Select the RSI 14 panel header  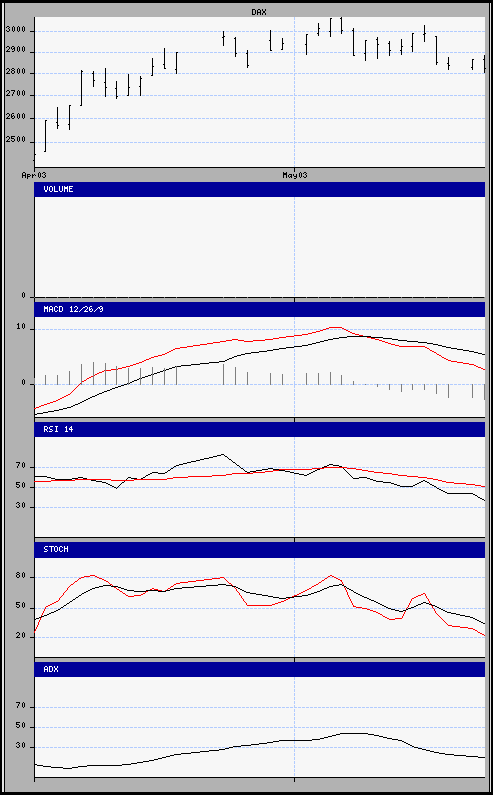(260, 429)
